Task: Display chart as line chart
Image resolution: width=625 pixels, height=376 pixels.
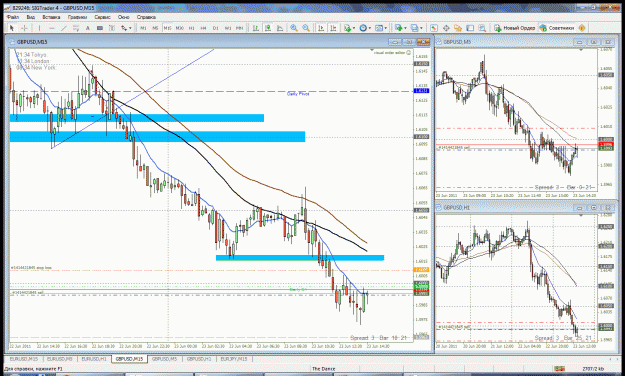Action: click(280, 28)
